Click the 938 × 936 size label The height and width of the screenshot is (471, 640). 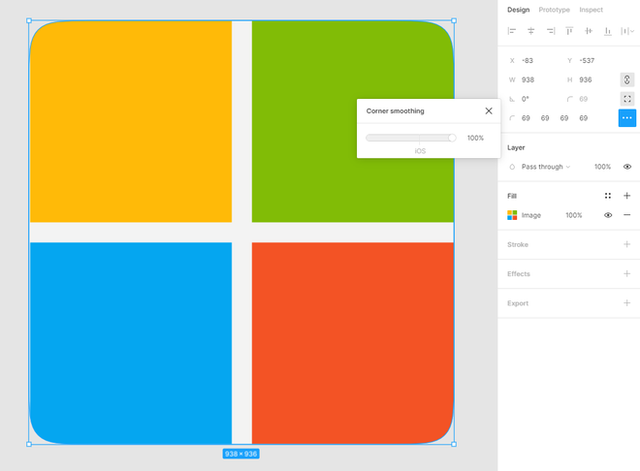(241, 454)
